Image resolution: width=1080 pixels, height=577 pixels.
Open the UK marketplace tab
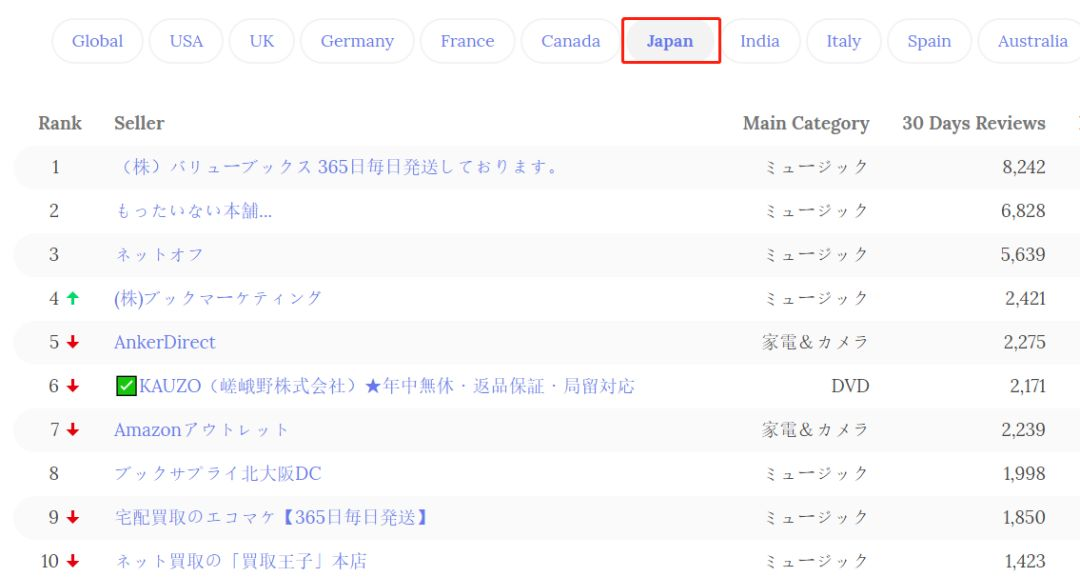point(262,41)
